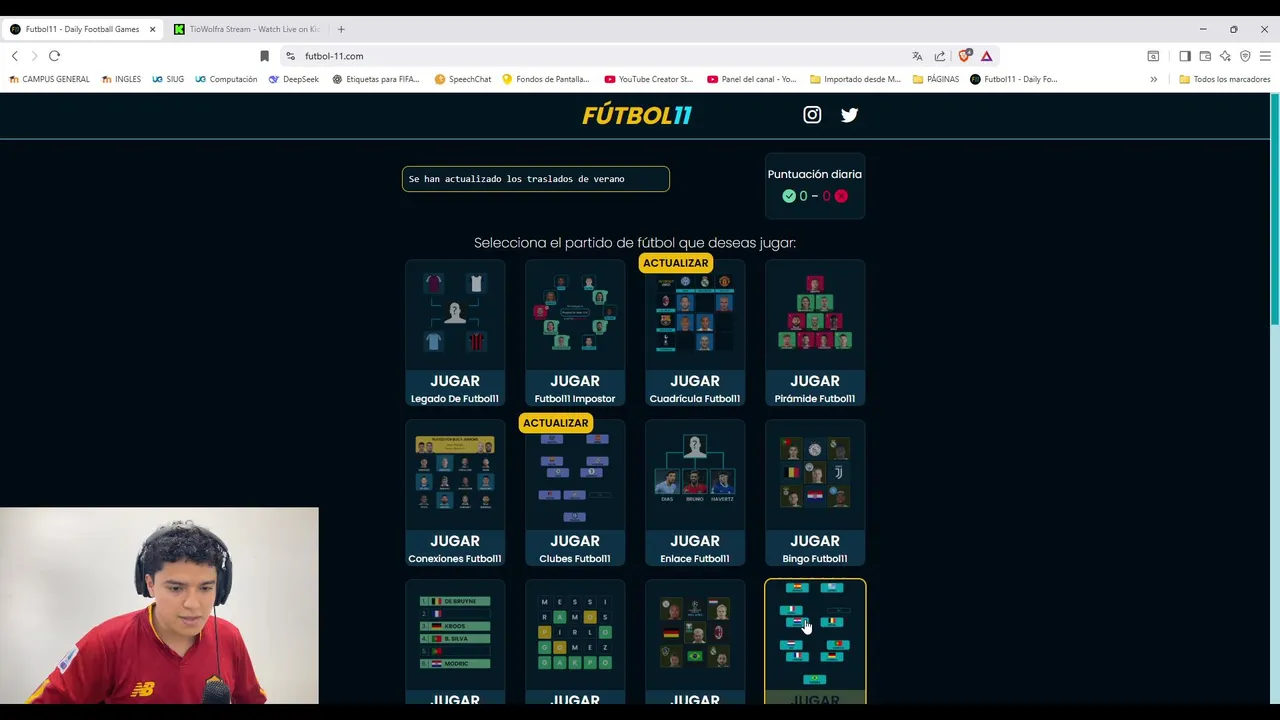This screenshot has height=720, width=1280.
Task: Click the share page icon
Action: pos(940,56)
